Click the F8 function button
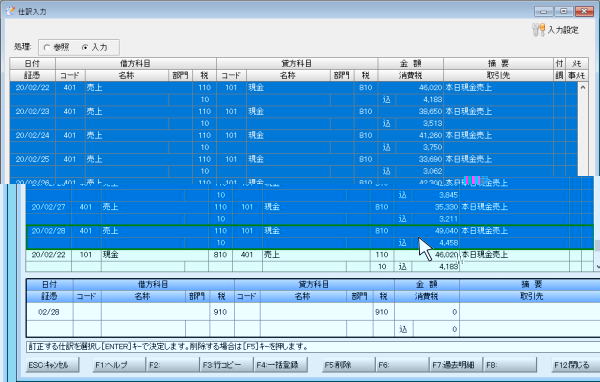 tap(510, 365)
